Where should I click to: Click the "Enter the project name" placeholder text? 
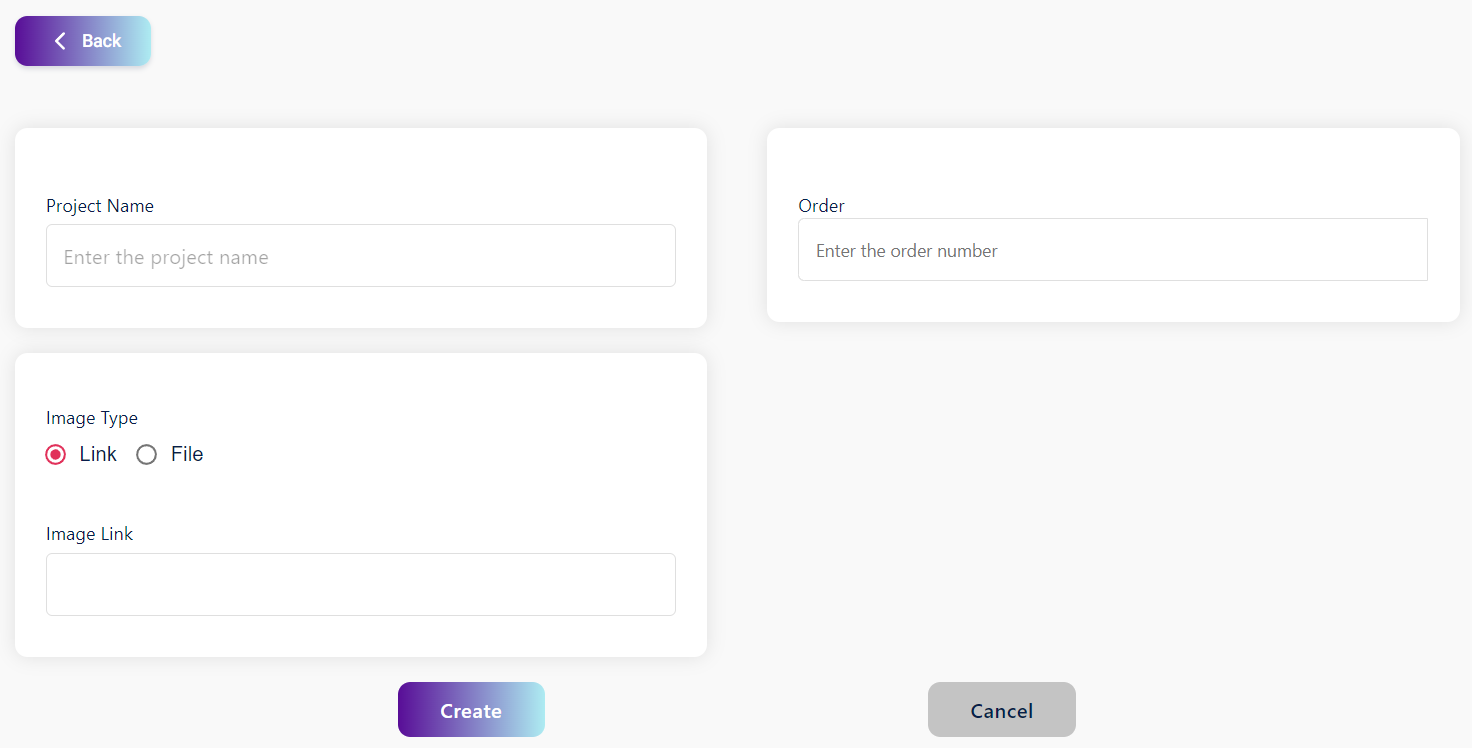pyautogui.click(x=166, y=257)
